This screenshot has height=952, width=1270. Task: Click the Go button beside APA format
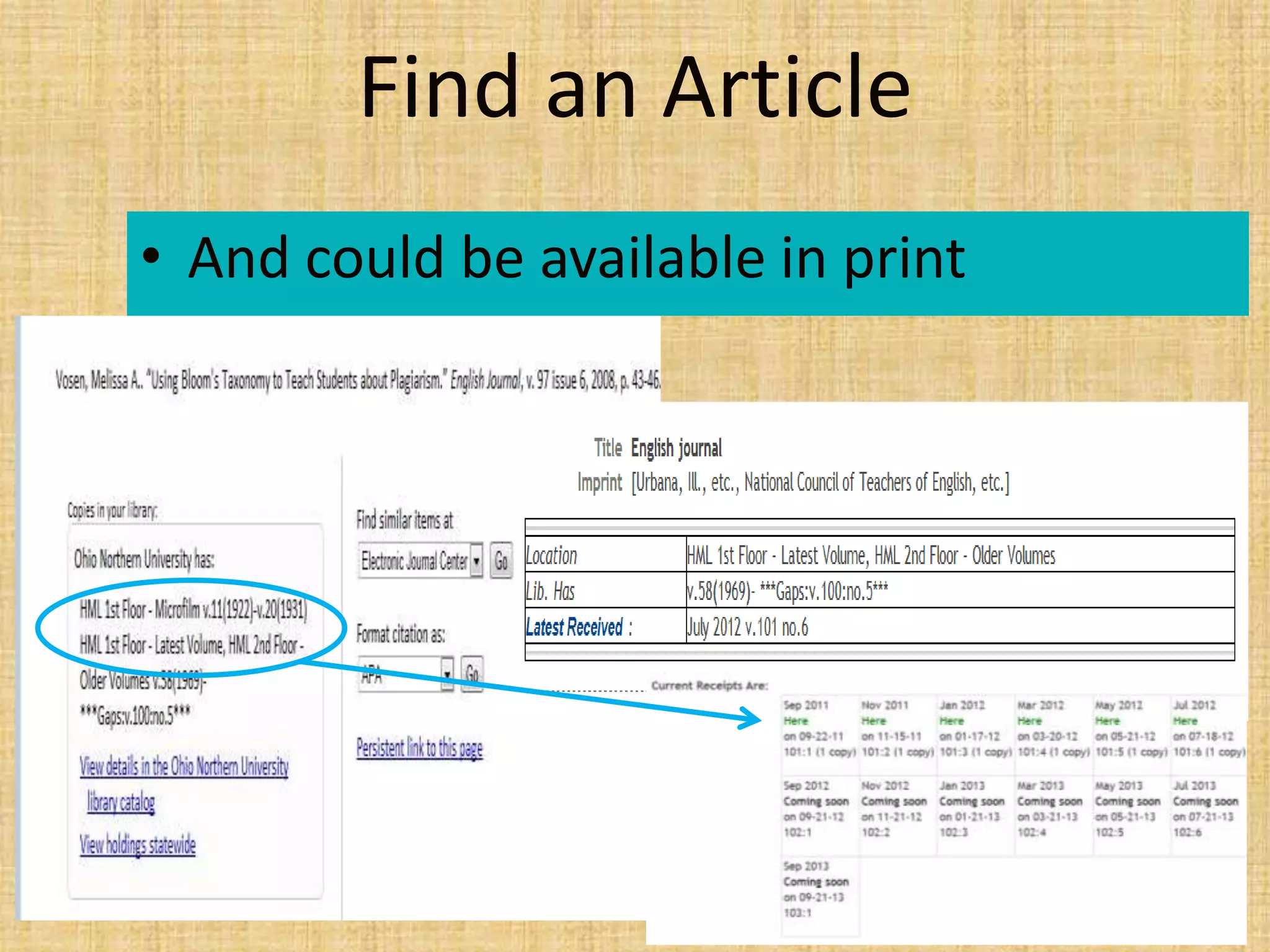click(472, 674)
